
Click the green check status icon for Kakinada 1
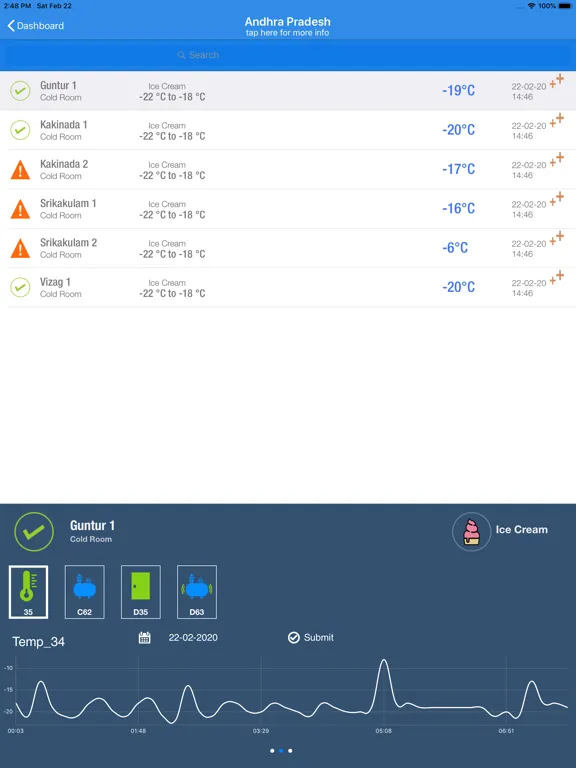click(20, 130)
